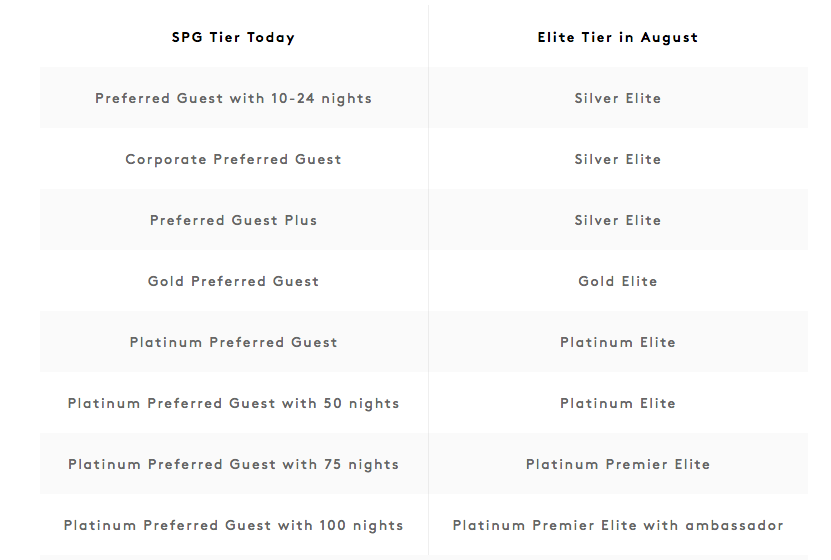Select the Gold Elite cell
Image resolution: width=831 pixels, height=560 pixels.
(x=618, y=281)
